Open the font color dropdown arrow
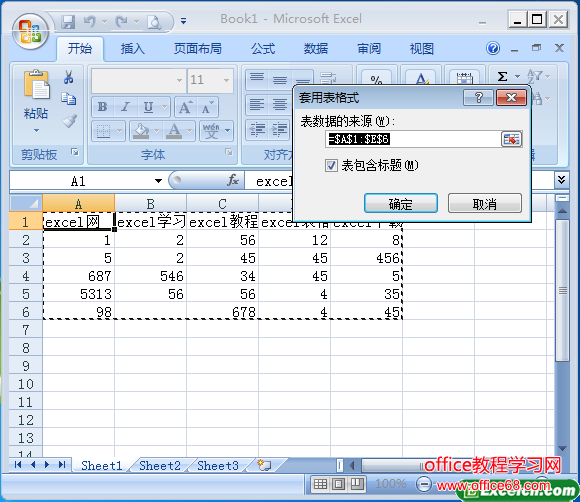Screen dimensions: 580x502 pyautogui.click(x=190, y=131)
